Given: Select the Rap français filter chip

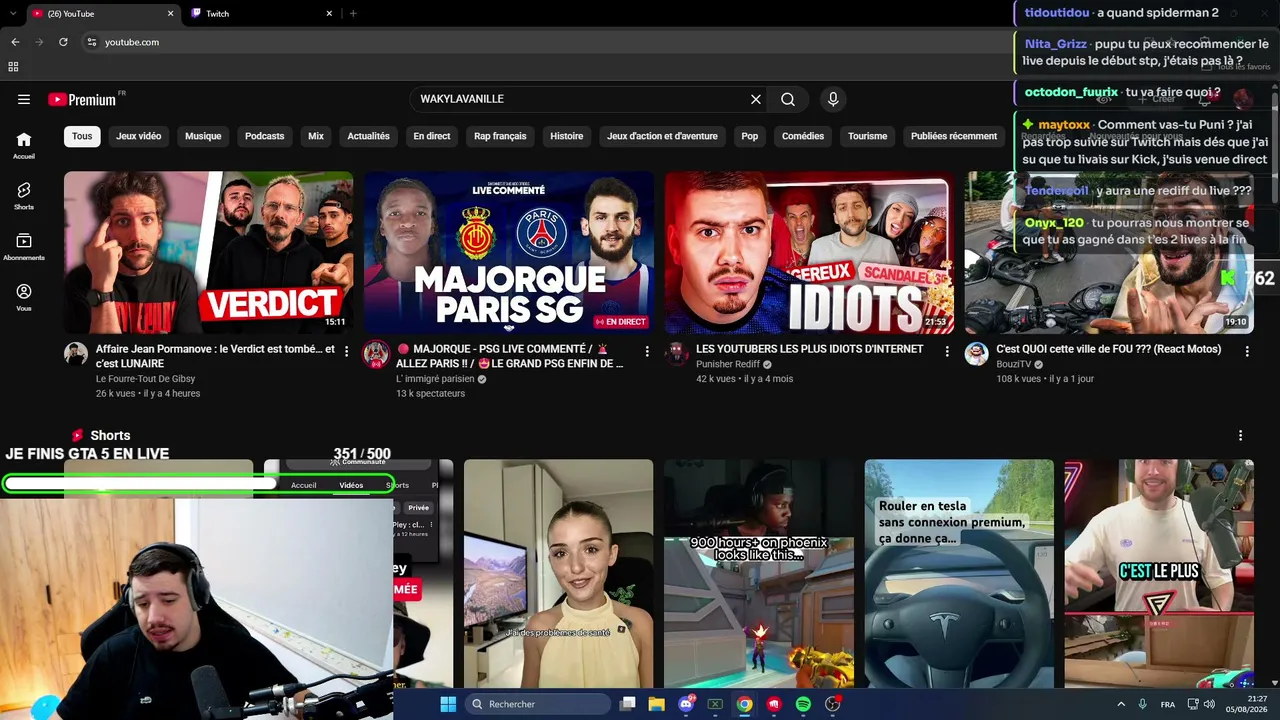Looking at the screenshot, I should [500, 136].
